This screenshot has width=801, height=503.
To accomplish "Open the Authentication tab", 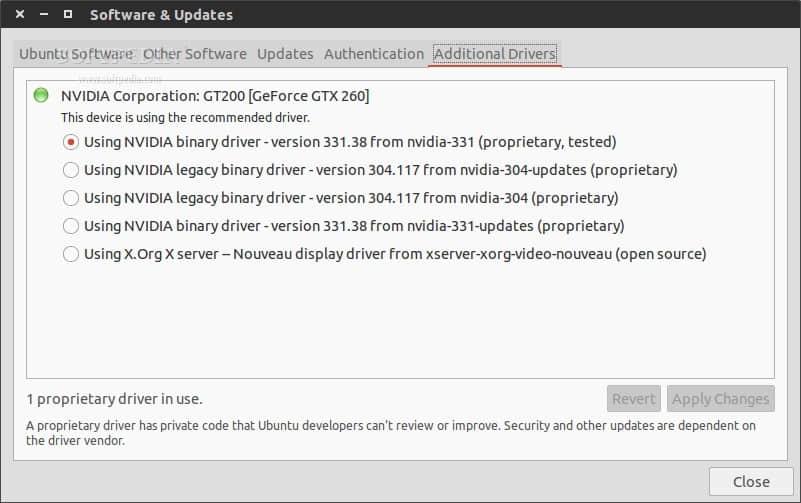I will [374, 54].
